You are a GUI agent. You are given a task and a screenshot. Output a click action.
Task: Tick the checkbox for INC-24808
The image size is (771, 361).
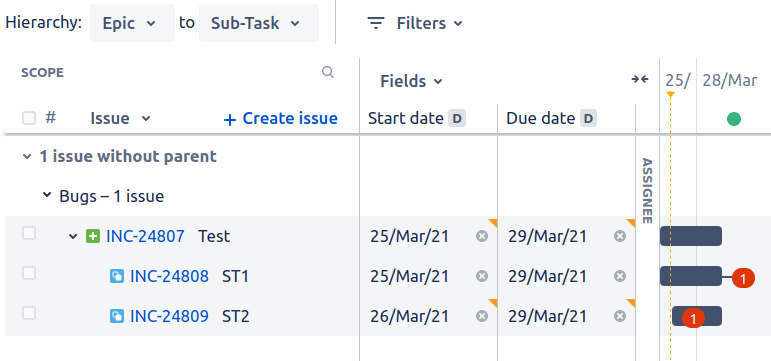[x=29, y=273]
